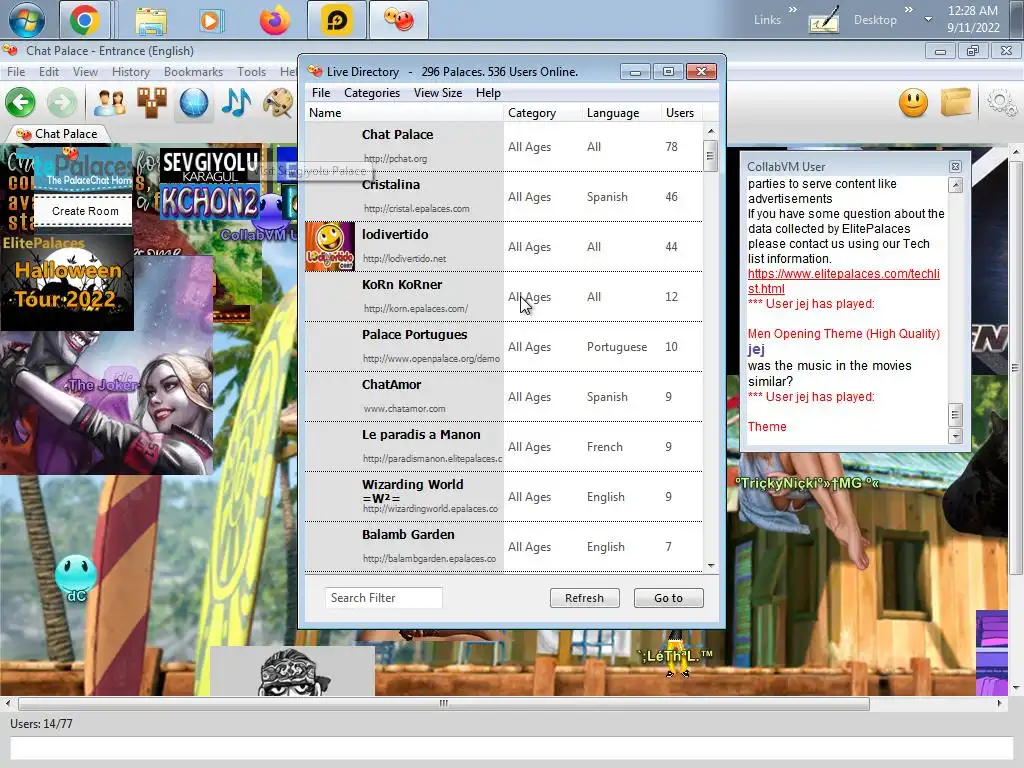Click the greyed forward arrow in toolbar
The height and width of the screenshot is (768, 1024).
click(61, 103)
